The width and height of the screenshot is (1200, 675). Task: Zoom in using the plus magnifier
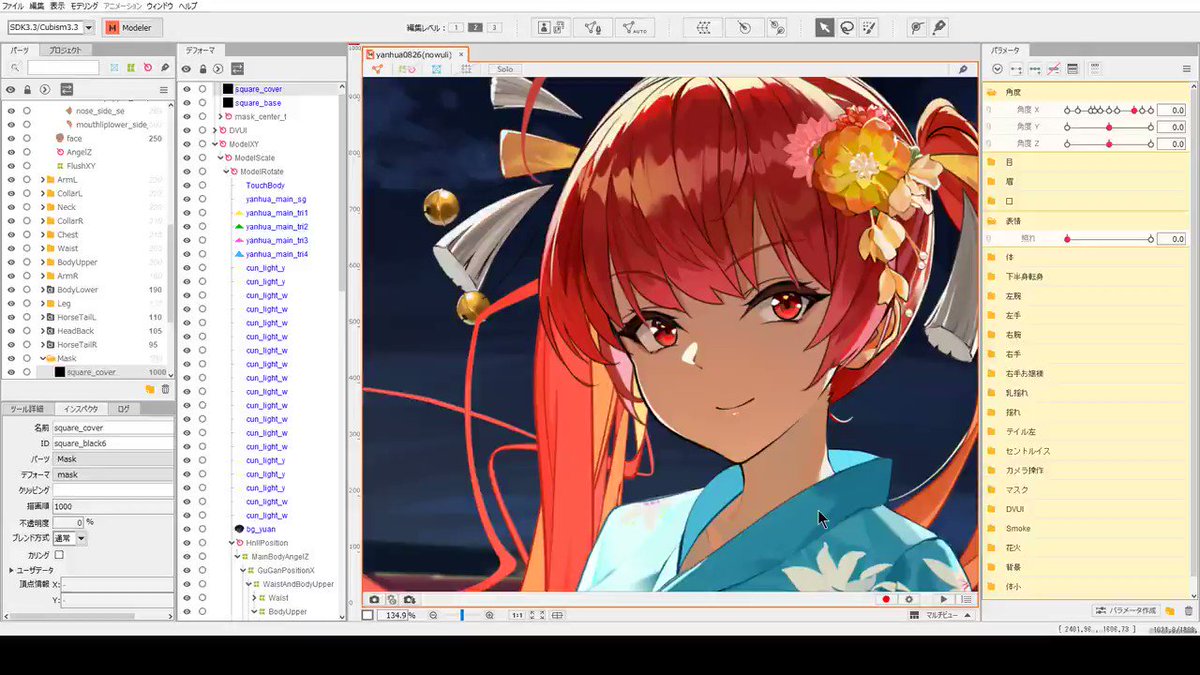coord(490,615)
